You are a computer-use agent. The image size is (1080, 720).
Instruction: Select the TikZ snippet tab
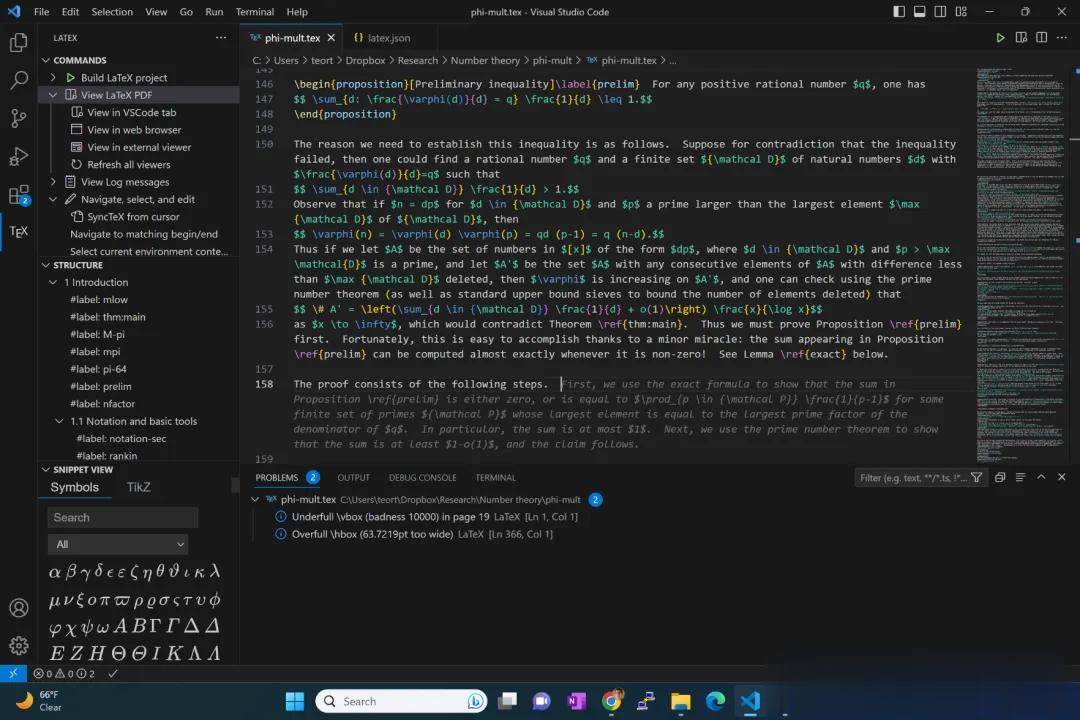[138, 487]
